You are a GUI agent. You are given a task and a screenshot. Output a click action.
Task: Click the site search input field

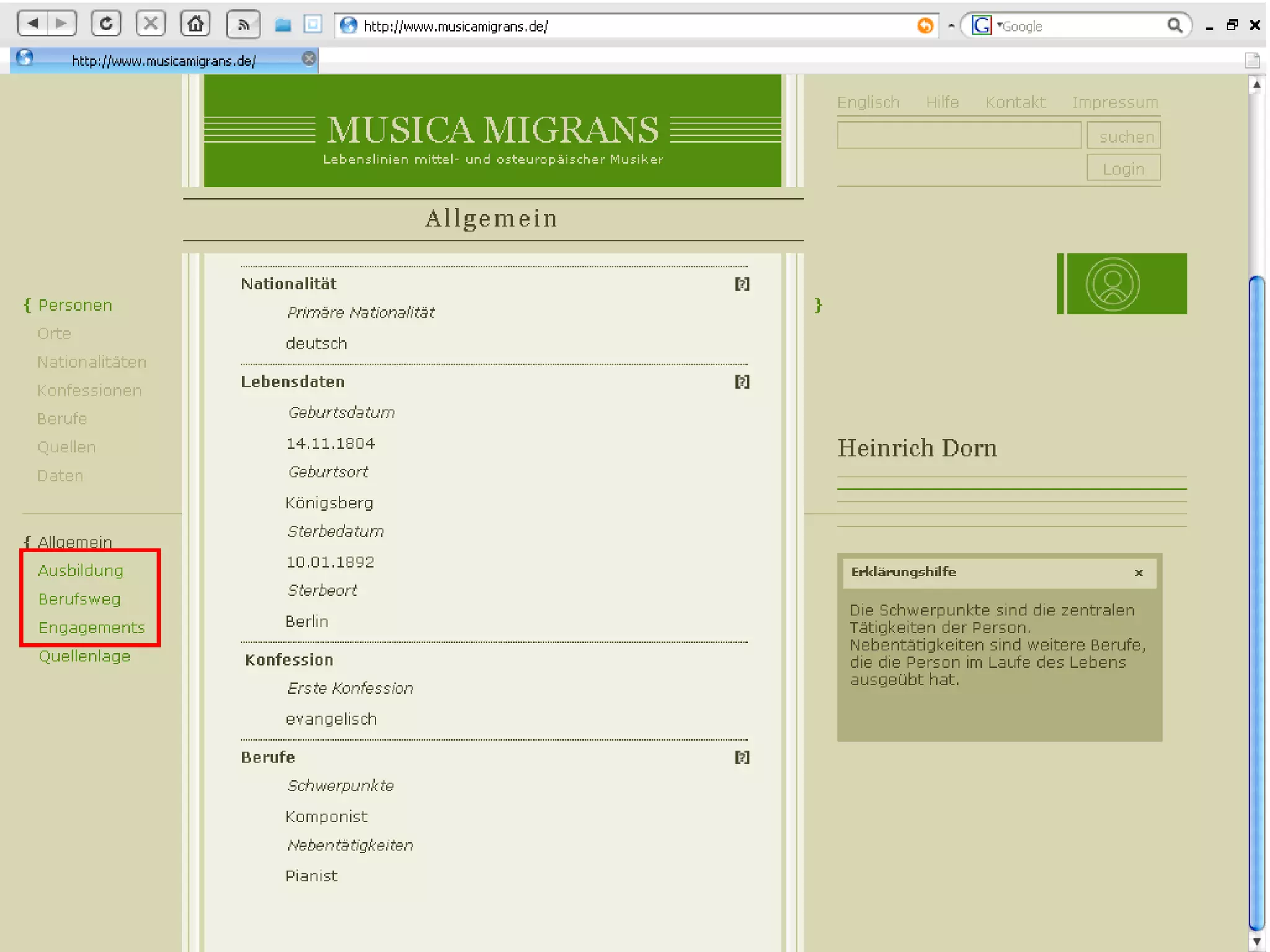[959, 136]
